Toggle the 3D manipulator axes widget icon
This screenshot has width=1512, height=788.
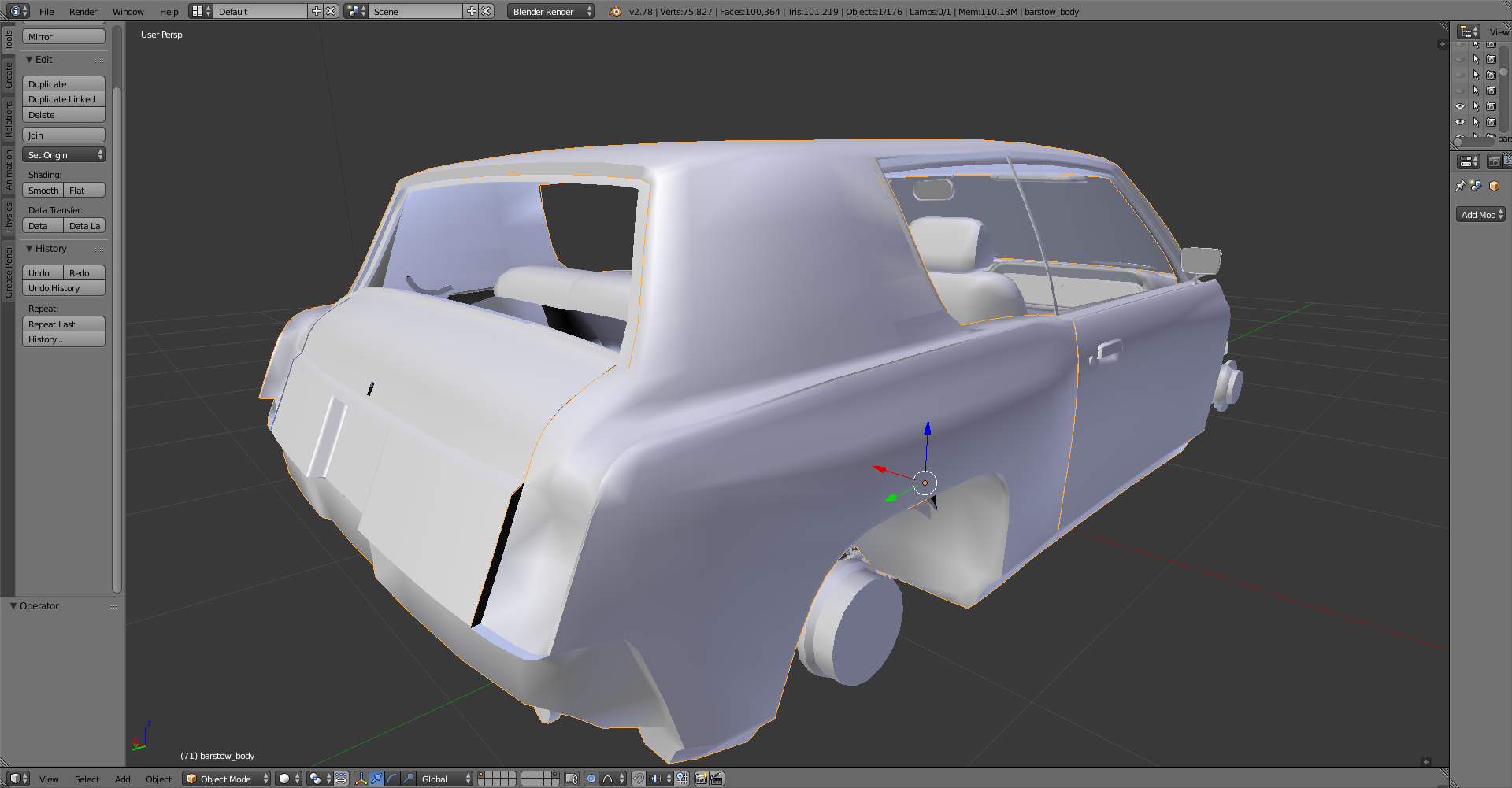361,779
